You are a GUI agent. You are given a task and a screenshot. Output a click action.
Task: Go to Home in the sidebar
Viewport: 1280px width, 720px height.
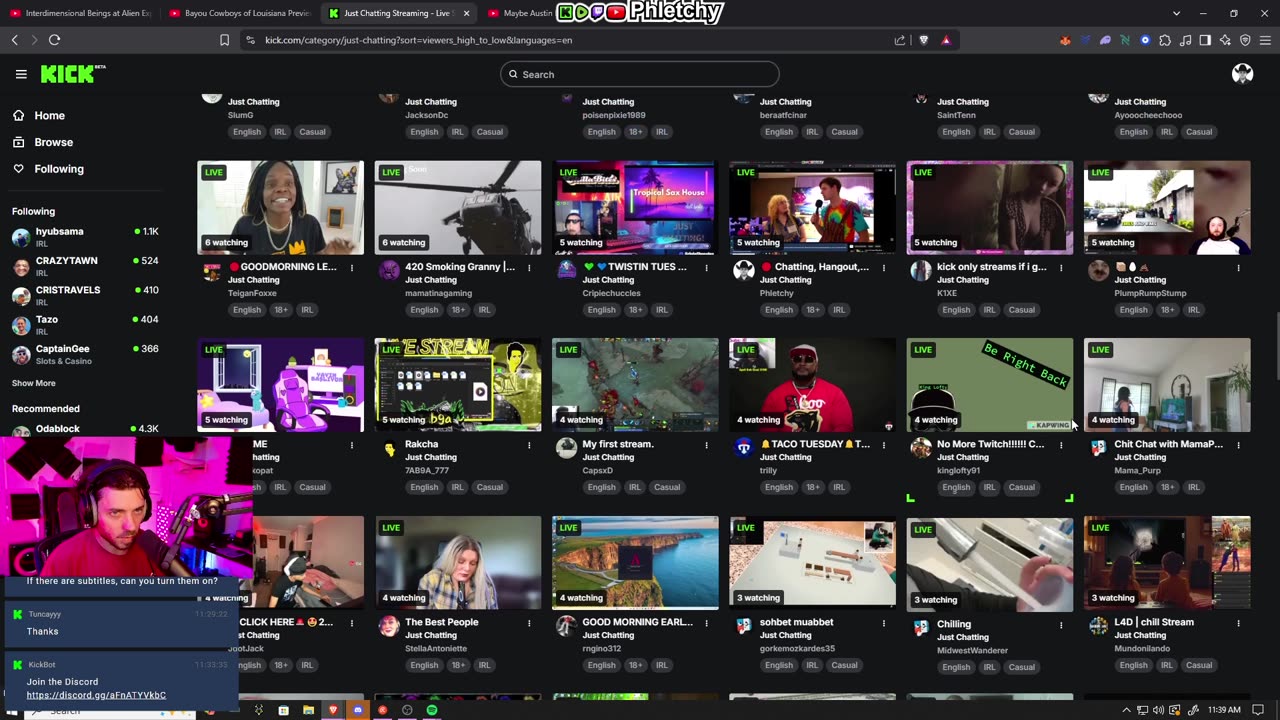[49, 116]
